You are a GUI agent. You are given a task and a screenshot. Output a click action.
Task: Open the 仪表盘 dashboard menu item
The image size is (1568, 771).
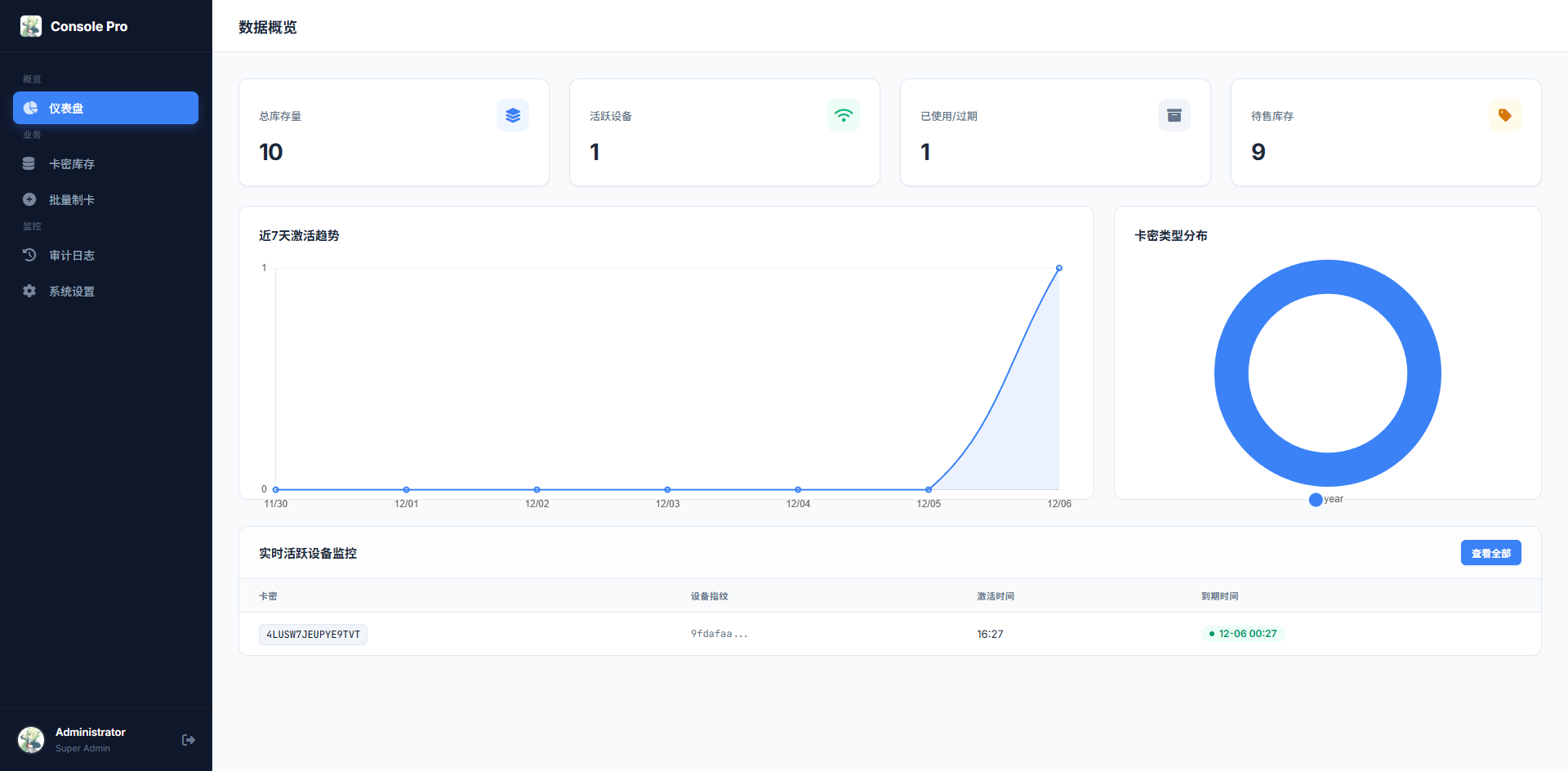105,108
